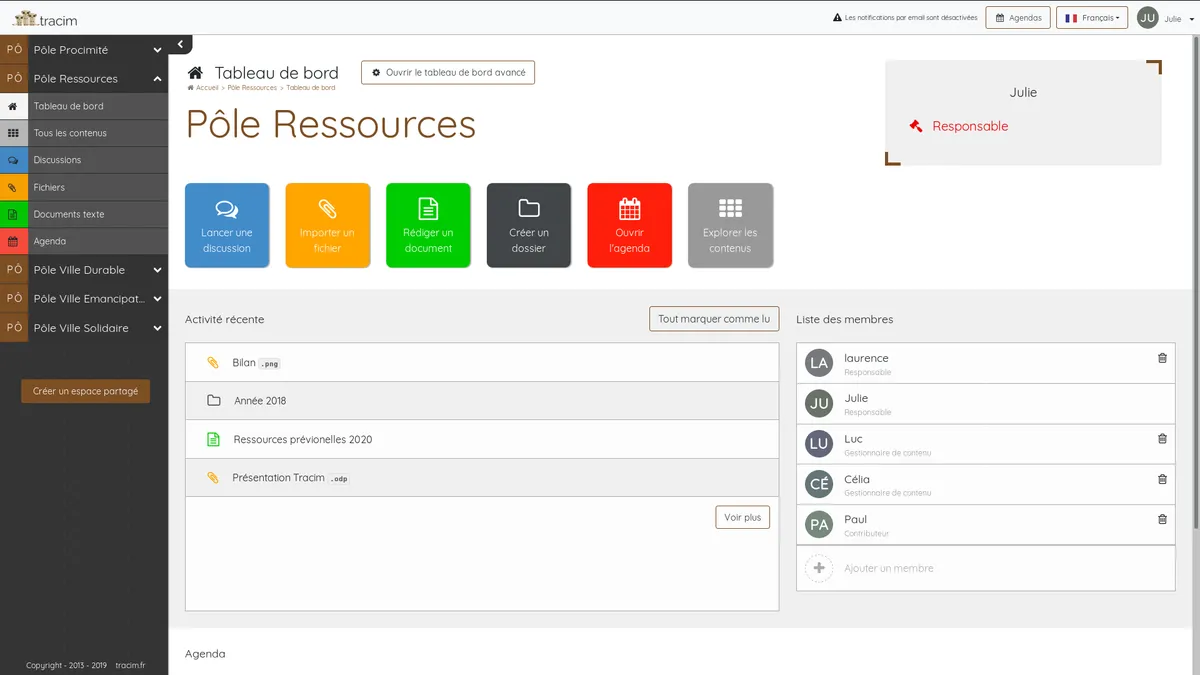The height and width of the screenshot is (675, 1200).
Task: Click the blue Lancer une discussion tile
Action: coord(227,225)
